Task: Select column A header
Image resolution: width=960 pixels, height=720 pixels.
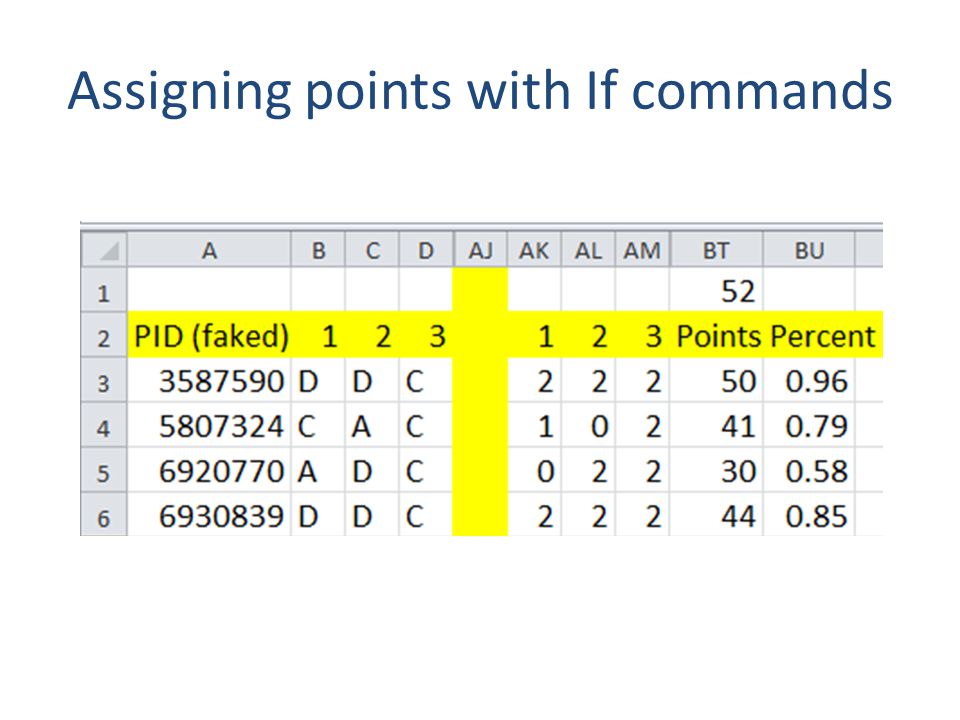Action: [209, 250]
